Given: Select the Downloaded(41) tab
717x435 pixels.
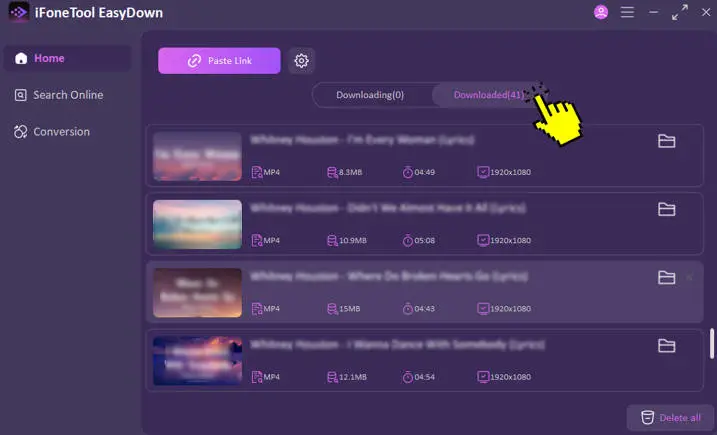Looking at the screenshot, I should pyautogui.click(x=488, y=95).
